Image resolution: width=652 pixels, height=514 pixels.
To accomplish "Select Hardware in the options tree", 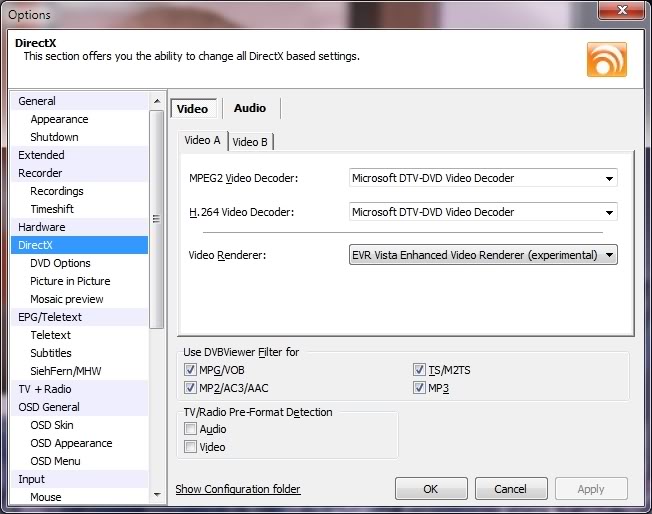I will pyautogui.click(x=79, y=227).
